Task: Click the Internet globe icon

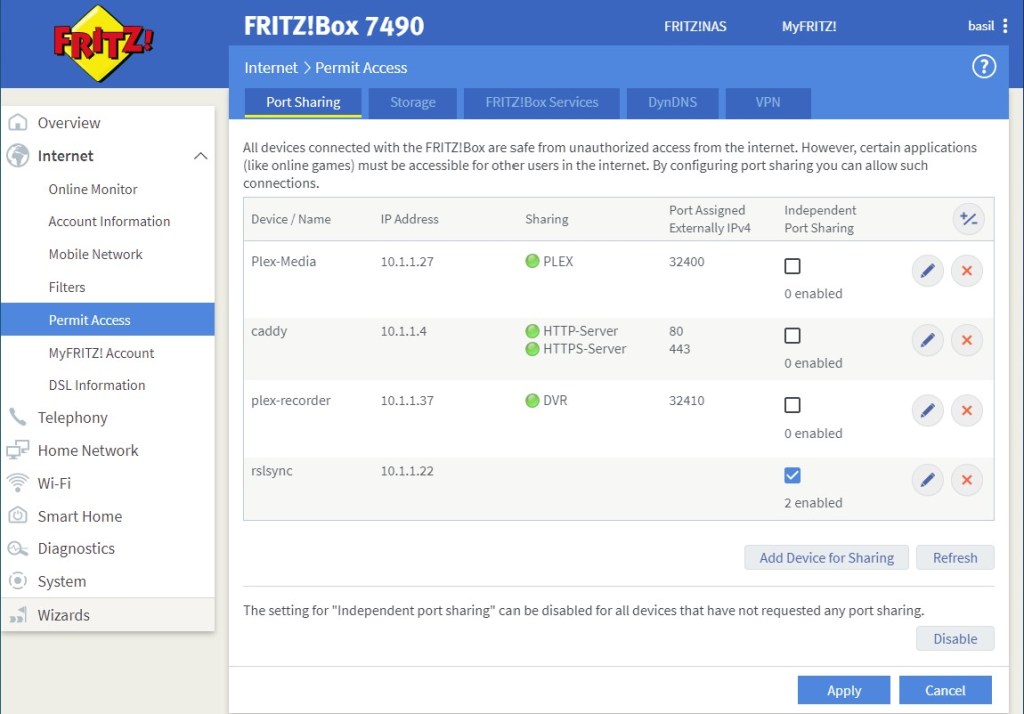Action: point(18,155)
